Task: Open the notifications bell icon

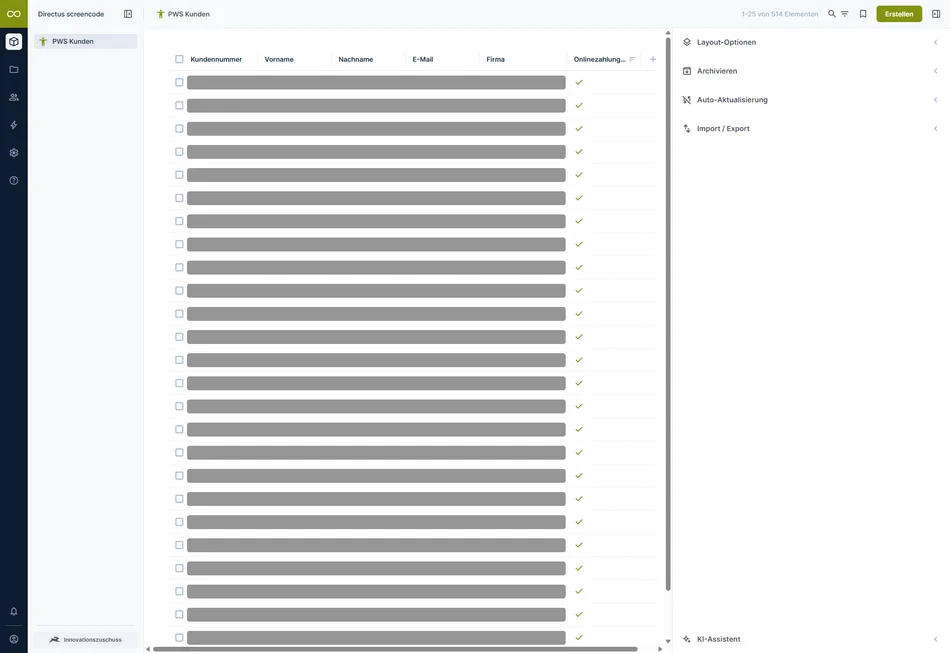Action: pos(13,611)
